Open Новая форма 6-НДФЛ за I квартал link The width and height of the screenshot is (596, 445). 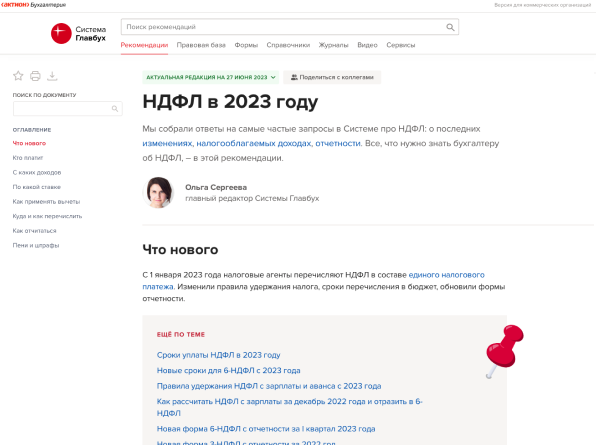(266, 429)
